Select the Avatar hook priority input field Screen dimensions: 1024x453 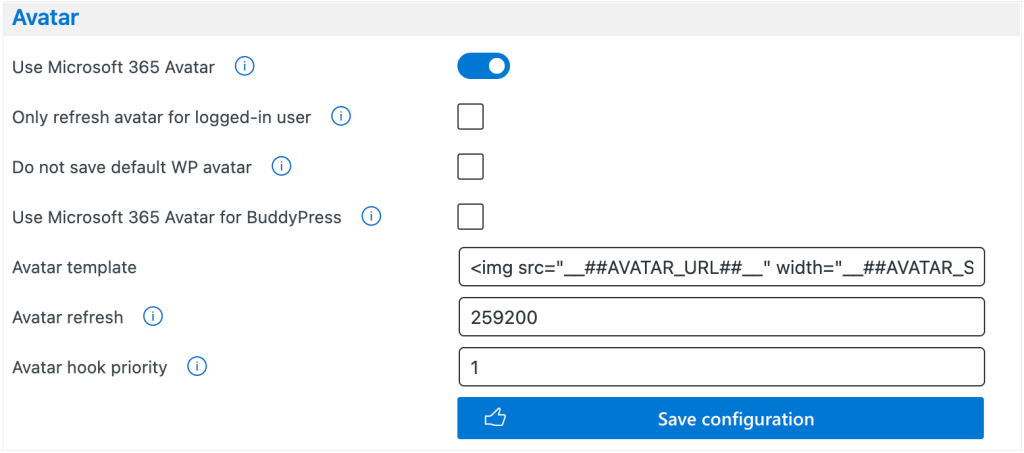click(721, 367)
